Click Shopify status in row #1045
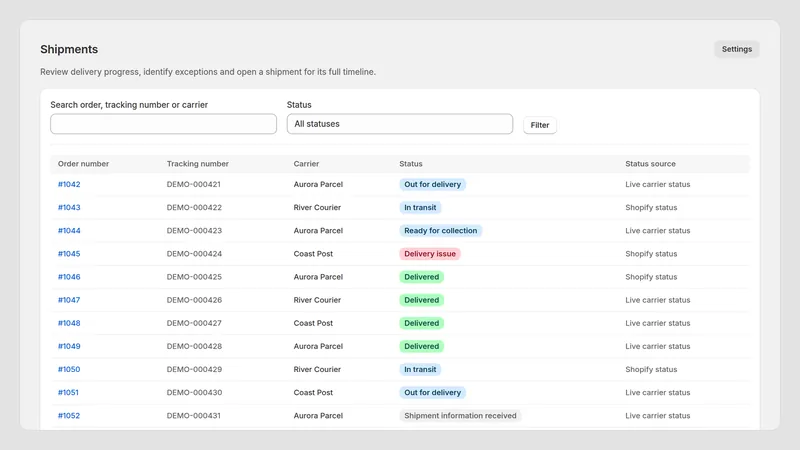800x450 pixels. [x=652, y=254]
